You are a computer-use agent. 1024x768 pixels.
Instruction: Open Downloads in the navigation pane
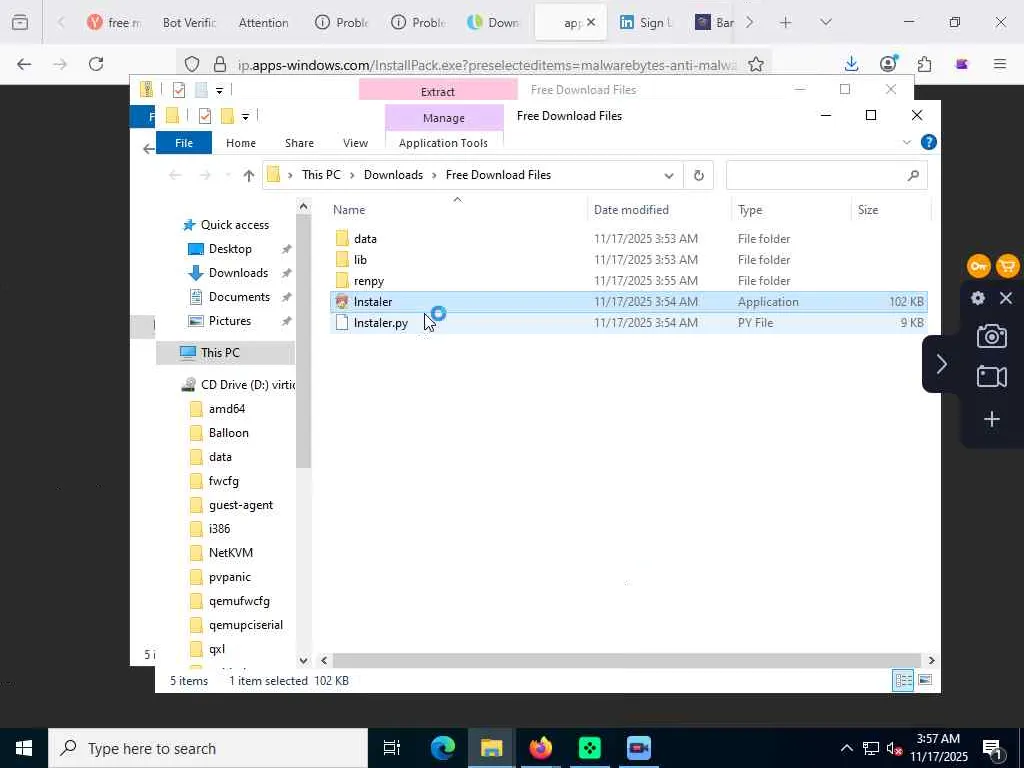point(238,273)
